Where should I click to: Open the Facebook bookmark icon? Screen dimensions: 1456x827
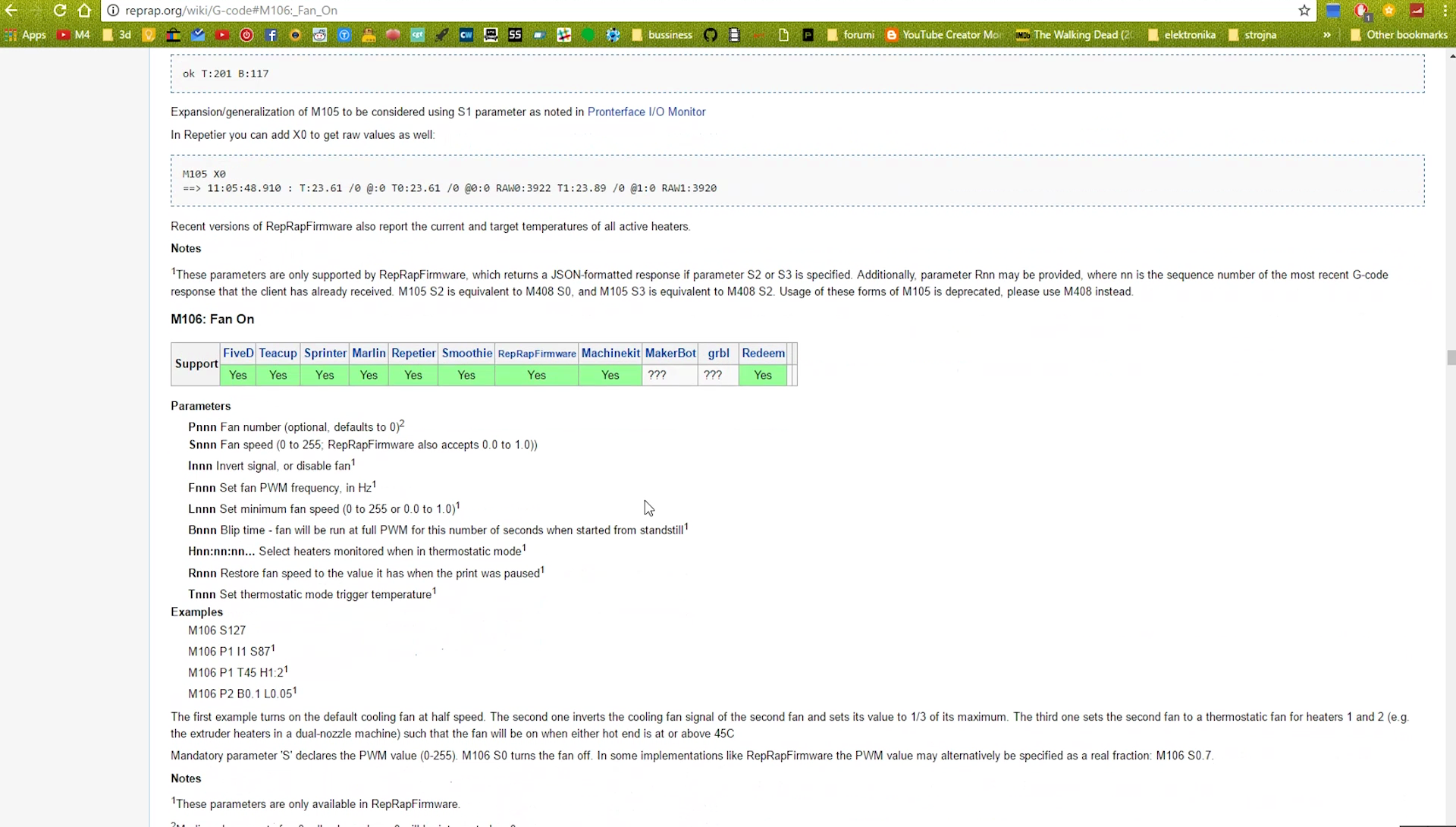(271, 35)
